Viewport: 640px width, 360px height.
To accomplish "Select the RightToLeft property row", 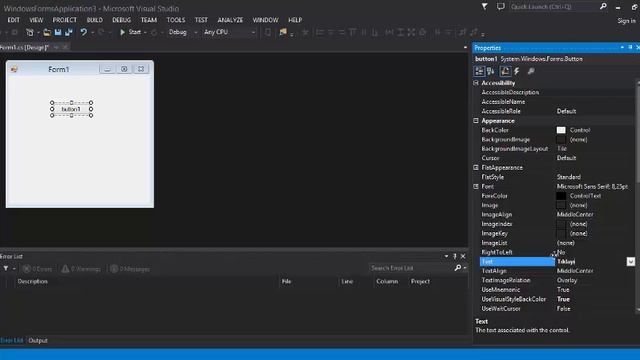I will (x=558, y=252).
